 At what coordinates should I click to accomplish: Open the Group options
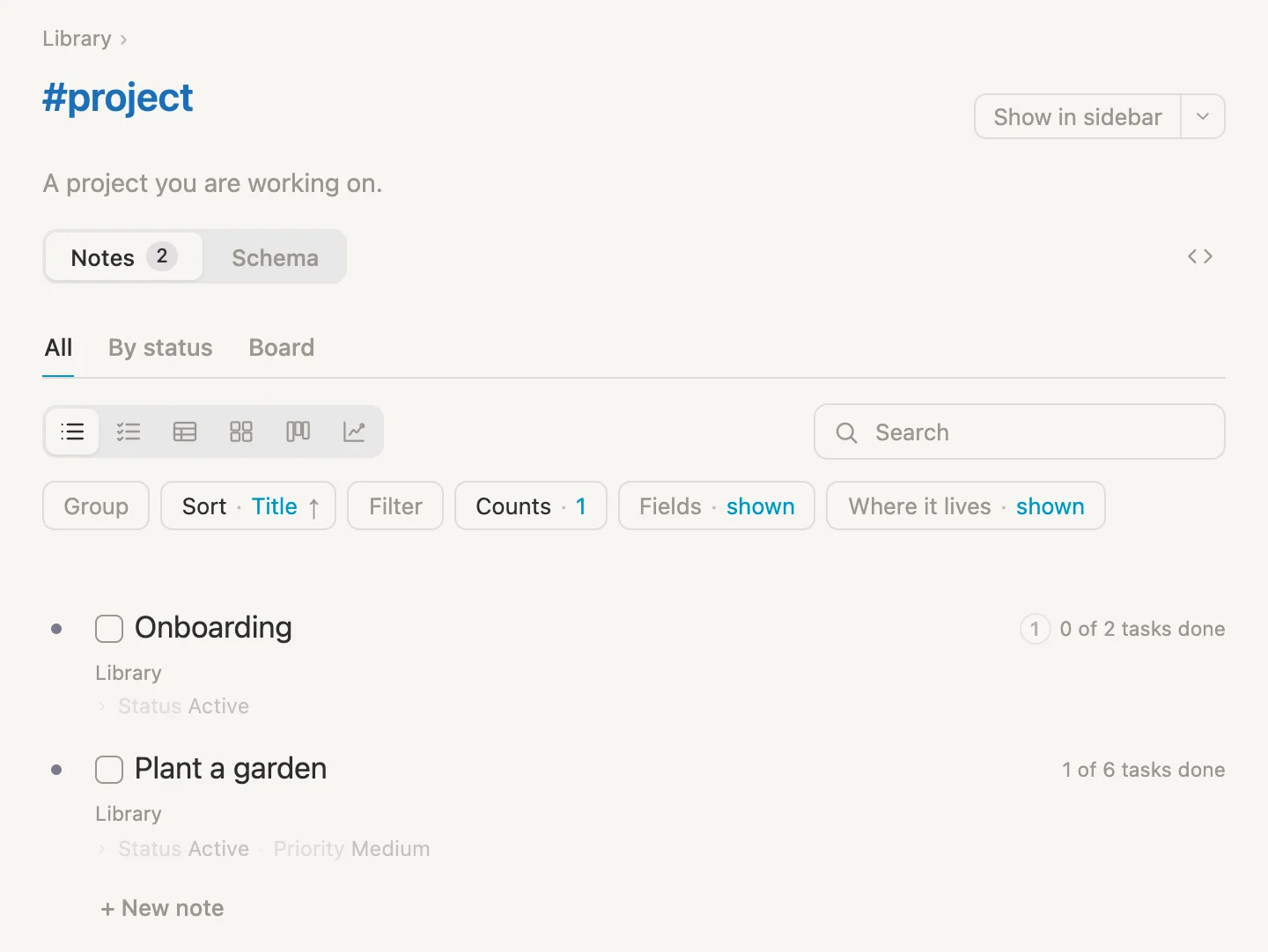(96, 506)
